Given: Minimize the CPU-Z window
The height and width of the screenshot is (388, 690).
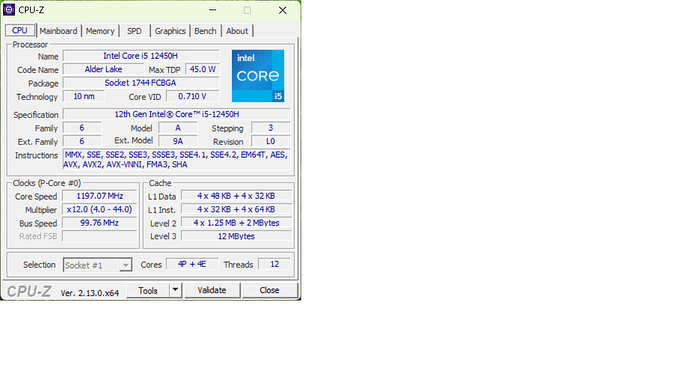Looking at the screenshot, I should click(213, 10).
